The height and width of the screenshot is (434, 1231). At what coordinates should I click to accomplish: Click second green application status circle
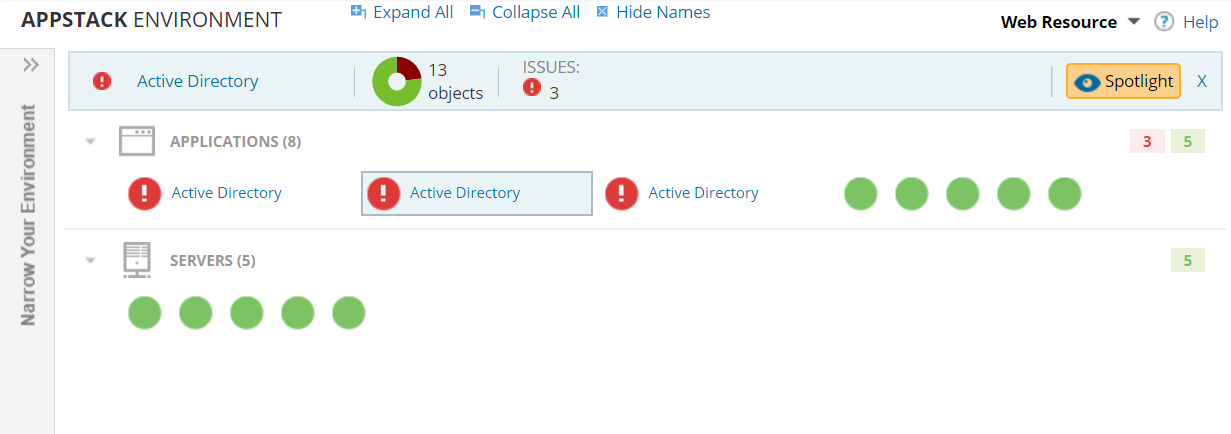[x=912, y=193]
